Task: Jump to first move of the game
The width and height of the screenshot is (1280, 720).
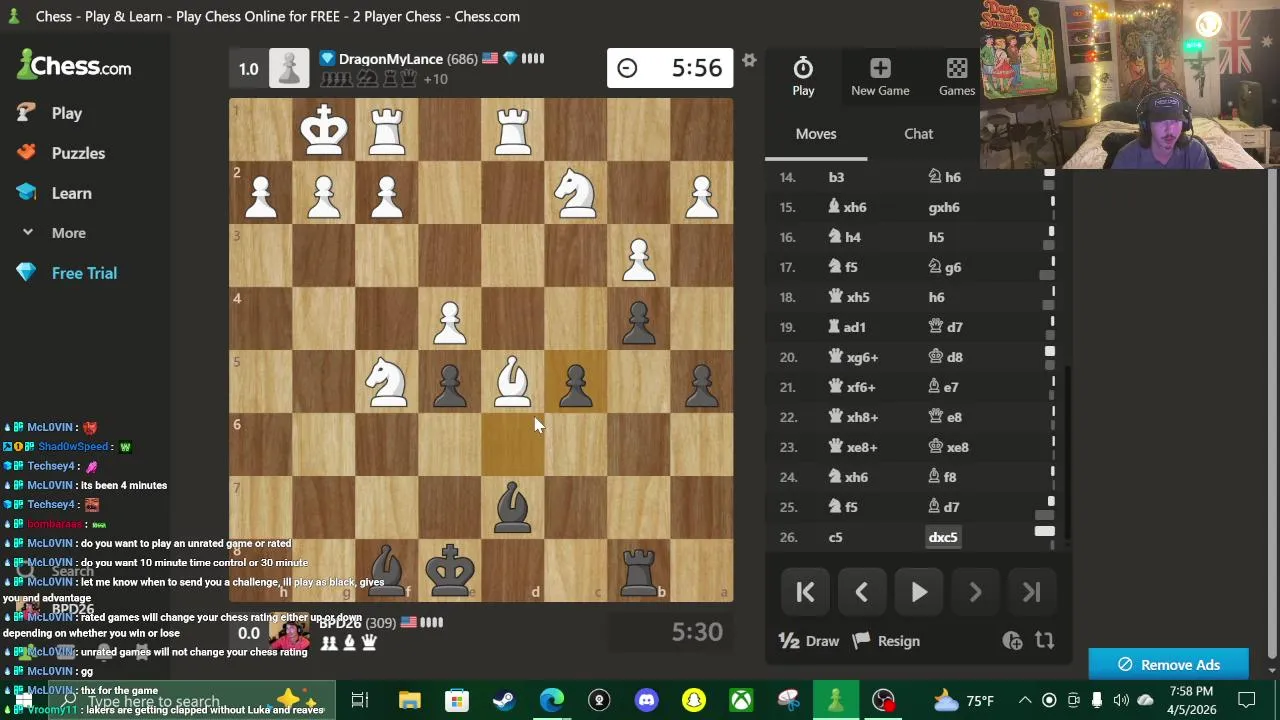Action: point(805,592)
